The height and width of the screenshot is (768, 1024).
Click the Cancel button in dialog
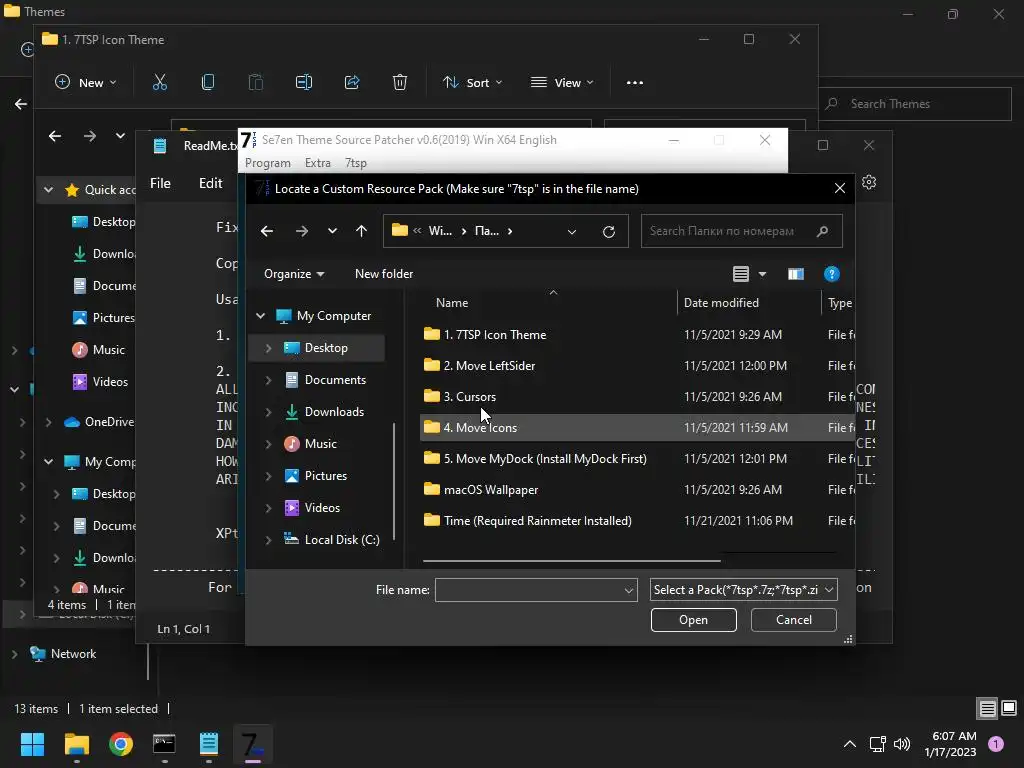coord(793,620)
